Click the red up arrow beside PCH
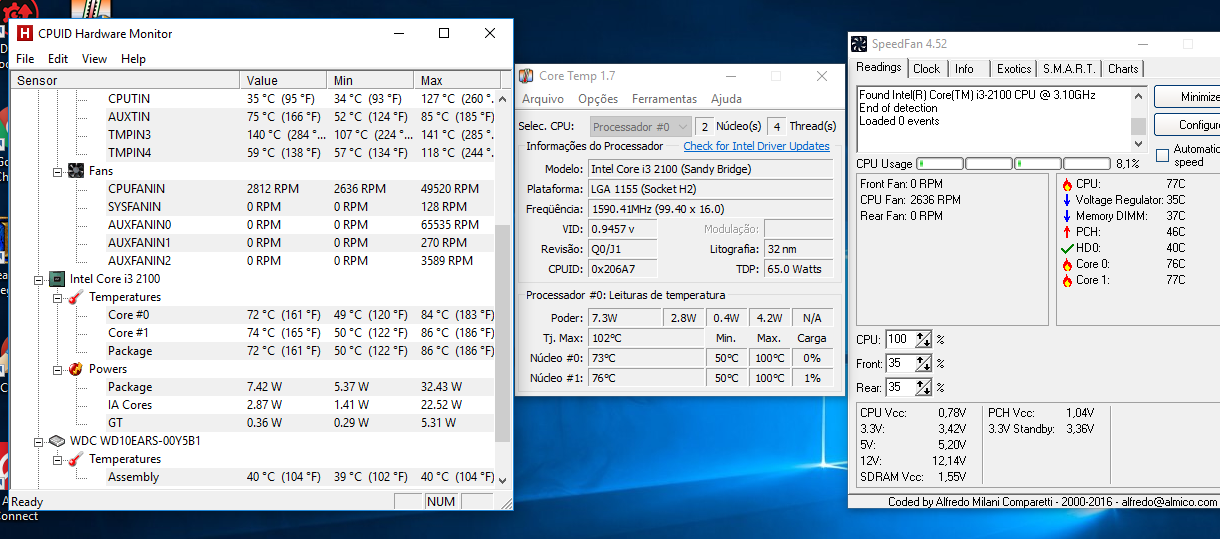The image size is (1220, 539). [1067, 232]
